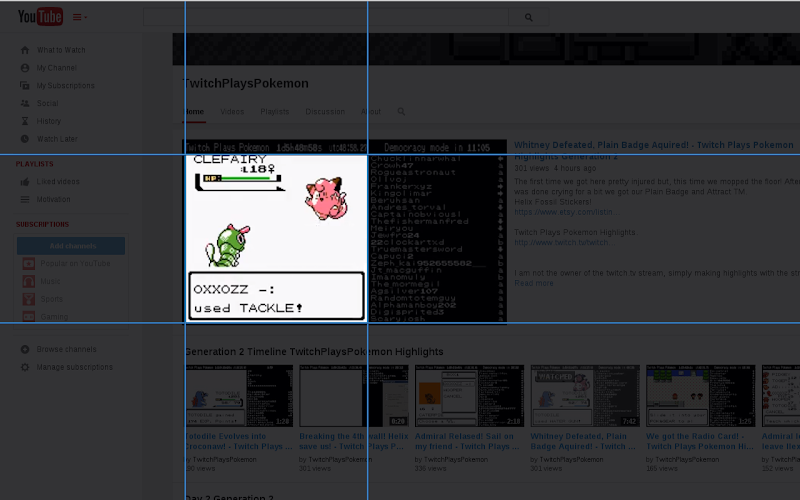Go to the YouTube logo home link
Screen dimensions: 800x500
[x=40, y=17]
